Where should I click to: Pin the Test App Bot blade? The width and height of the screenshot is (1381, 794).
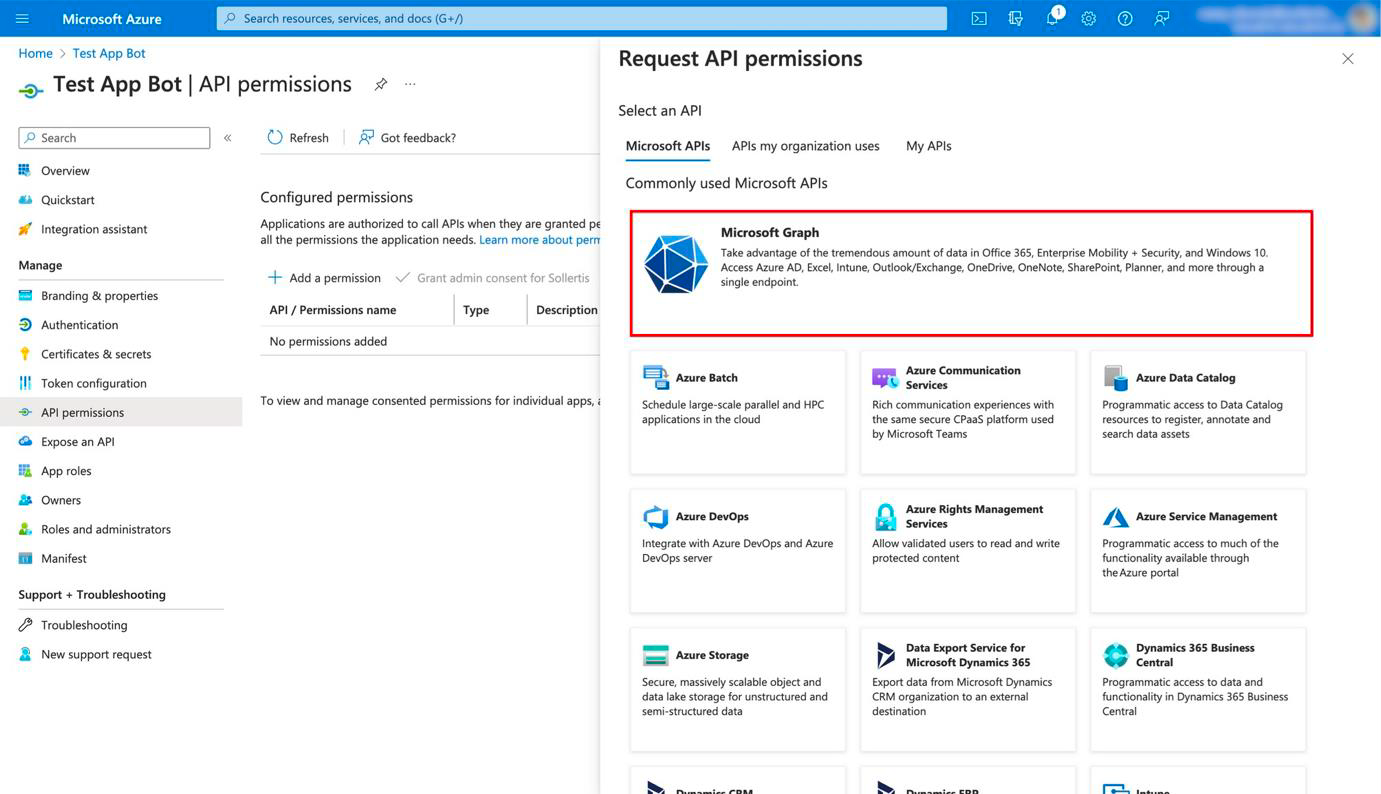point(381,85)
